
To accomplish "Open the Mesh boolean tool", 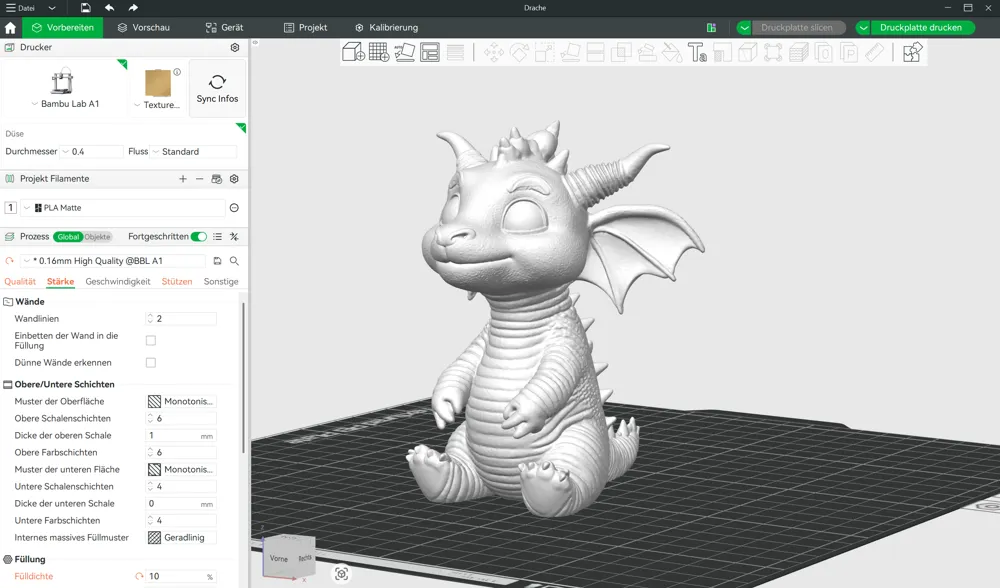I will [x=621, y=52].
